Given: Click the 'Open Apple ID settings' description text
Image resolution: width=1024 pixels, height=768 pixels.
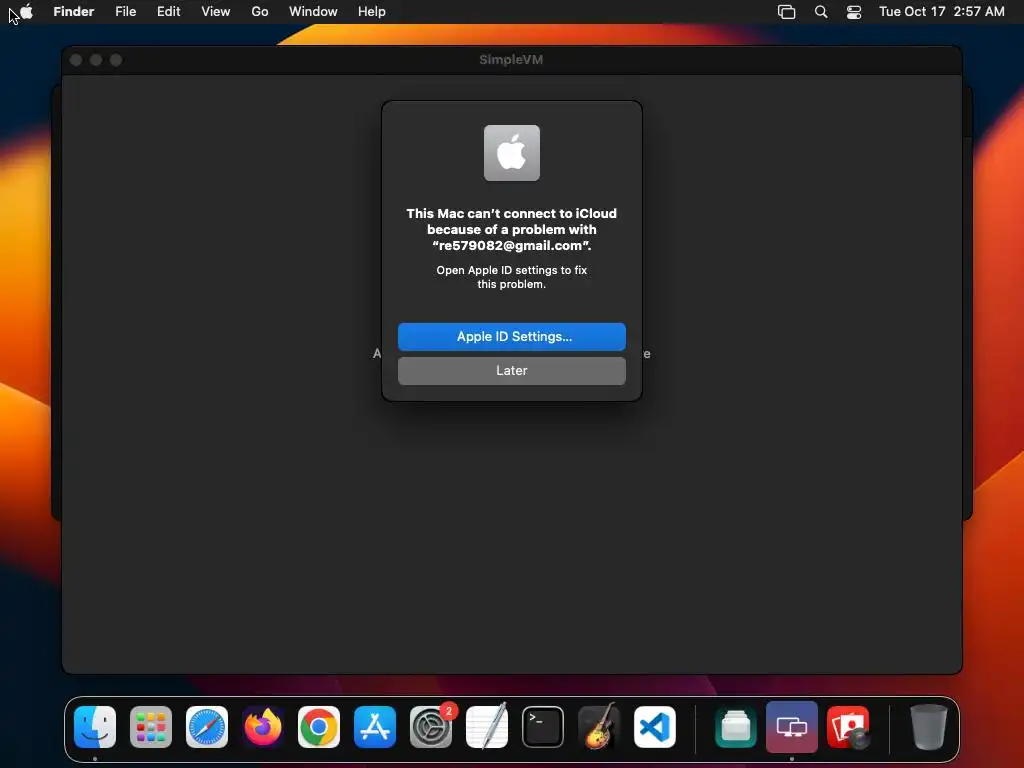Looking at the screenshot, I should tap(511, 277).
